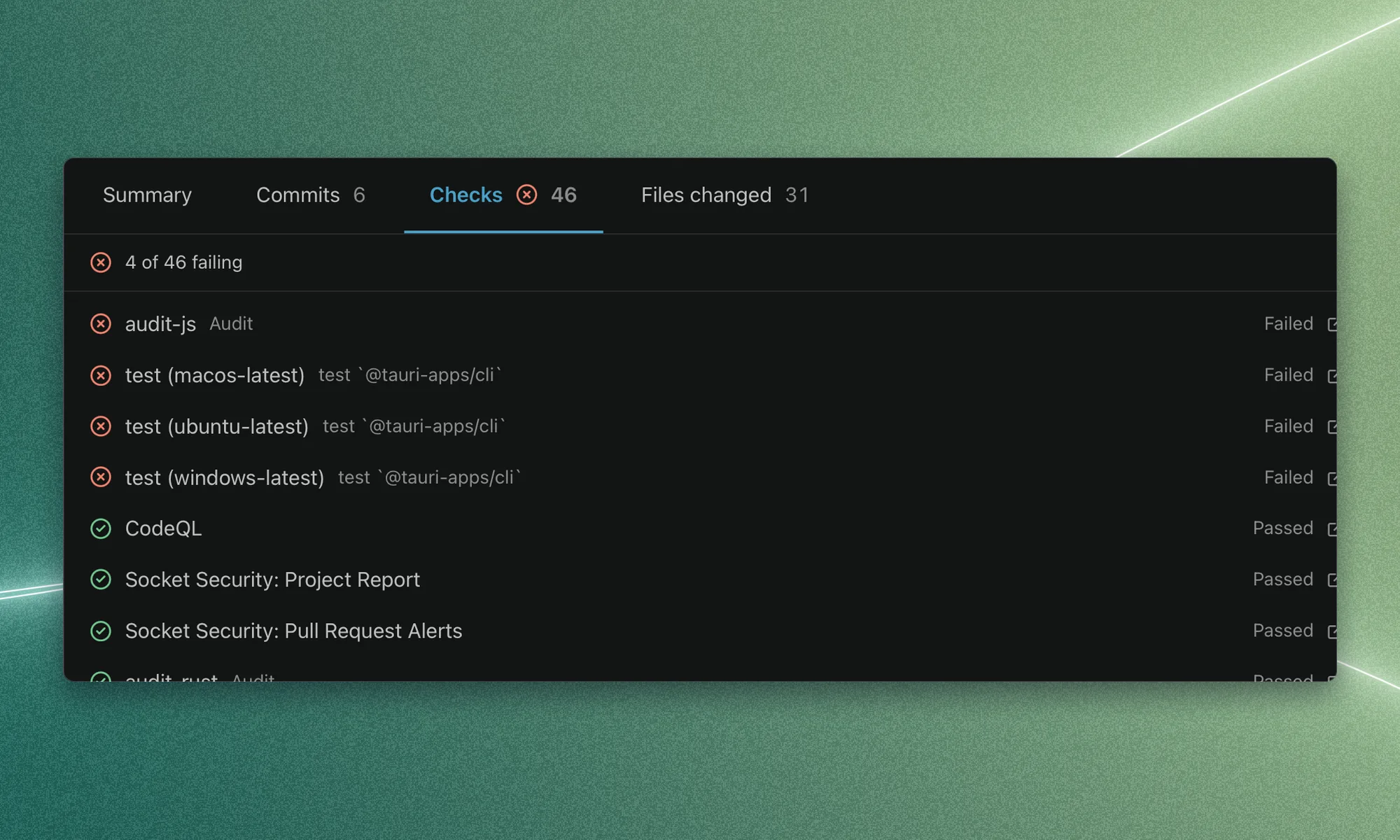Click the Passed status text for CodeQL
This screenshot has height=840, width=1400.
coord(1283,528)
